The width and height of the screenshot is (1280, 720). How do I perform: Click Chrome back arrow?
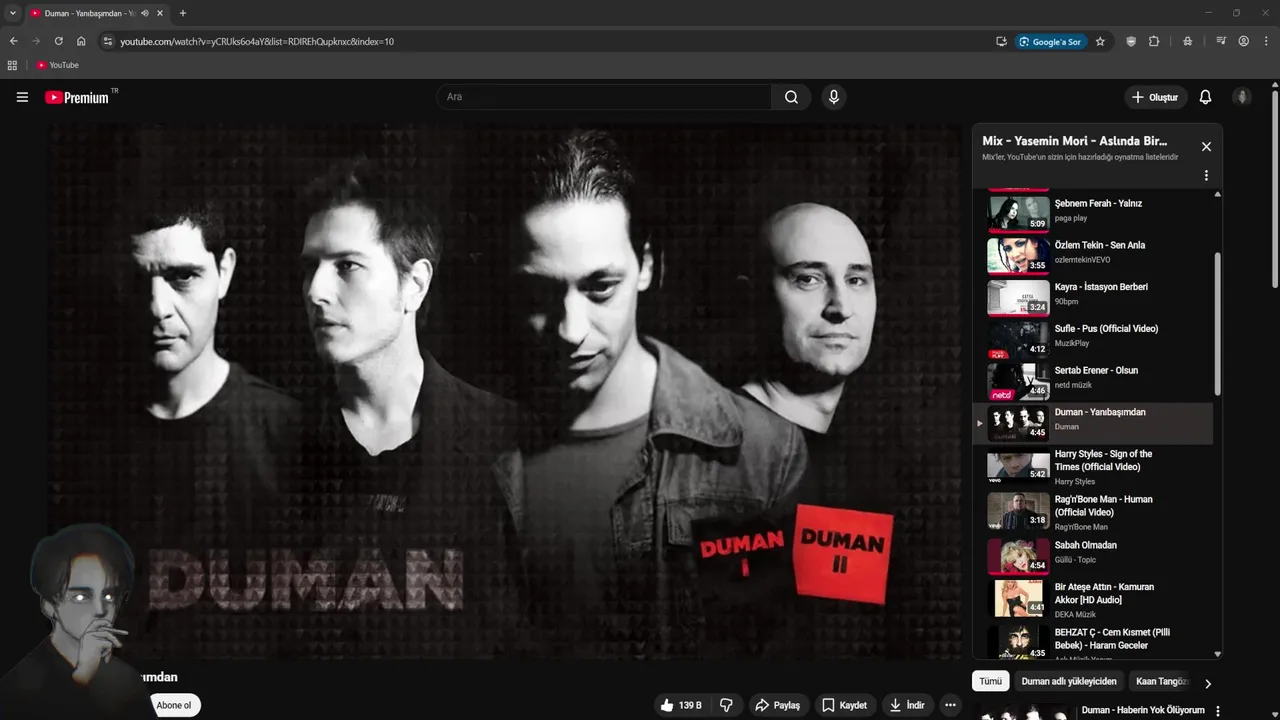[x=13, y=41]
